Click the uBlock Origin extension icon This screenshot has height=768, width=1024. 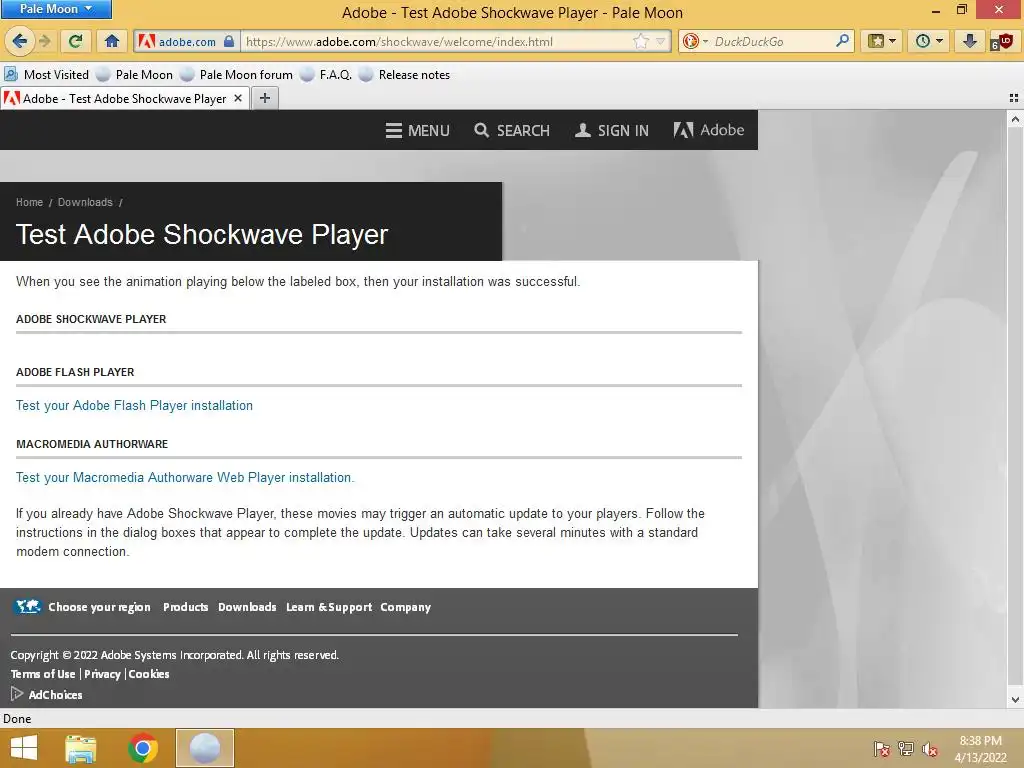coord(1002,41)
